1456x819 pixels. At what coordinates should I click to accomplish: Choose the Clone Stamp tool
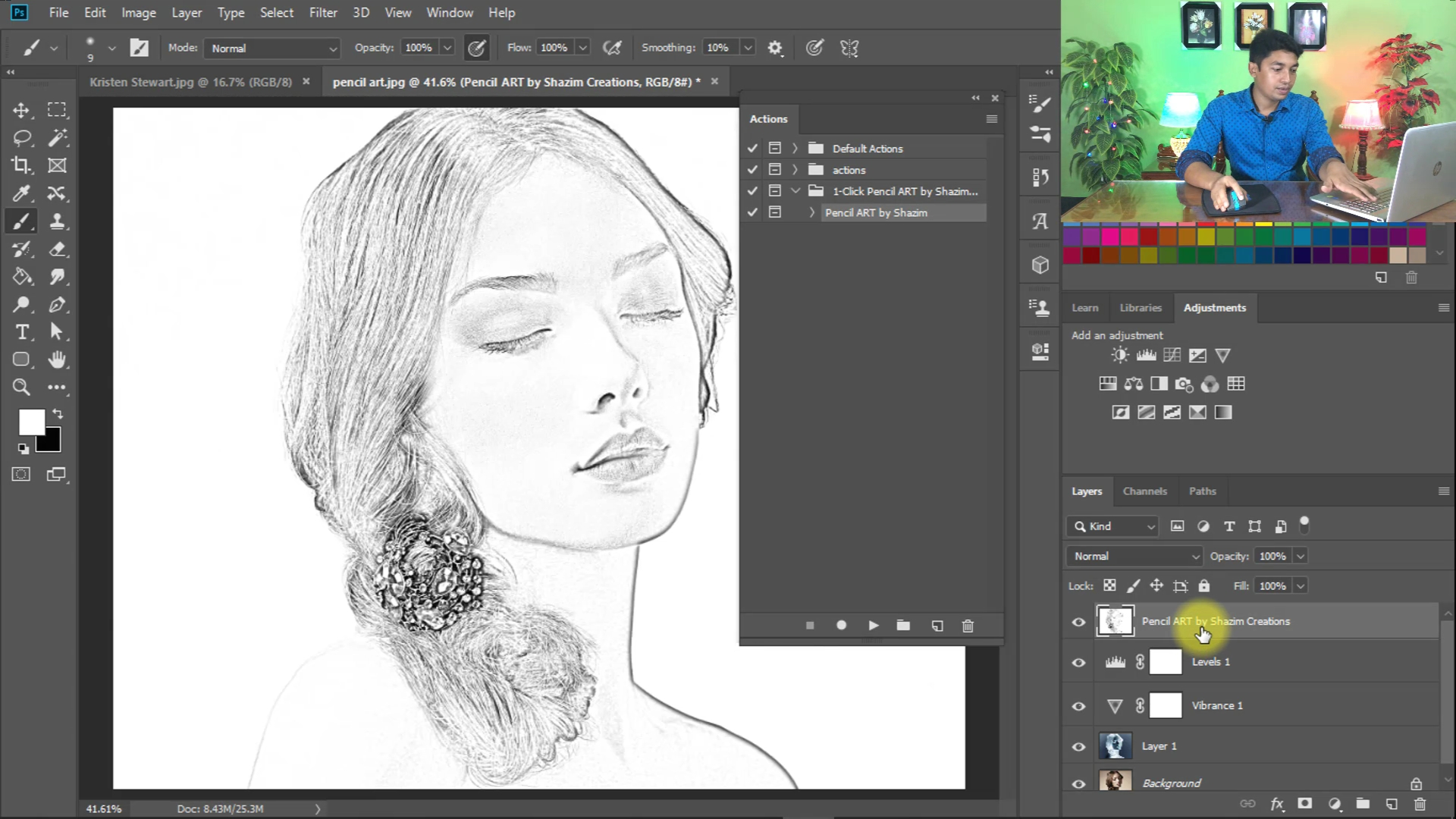[57, 221]
